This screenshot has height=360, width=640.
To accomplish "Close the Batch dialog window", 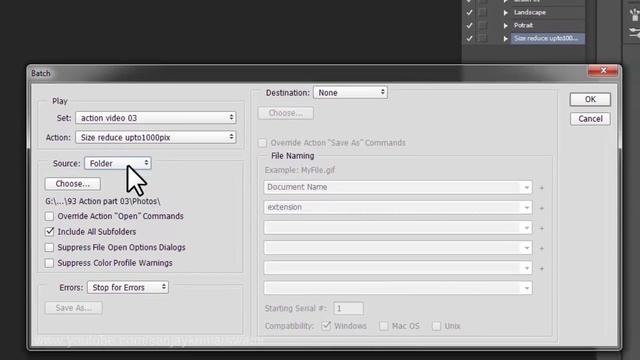I will pos(603,71).
